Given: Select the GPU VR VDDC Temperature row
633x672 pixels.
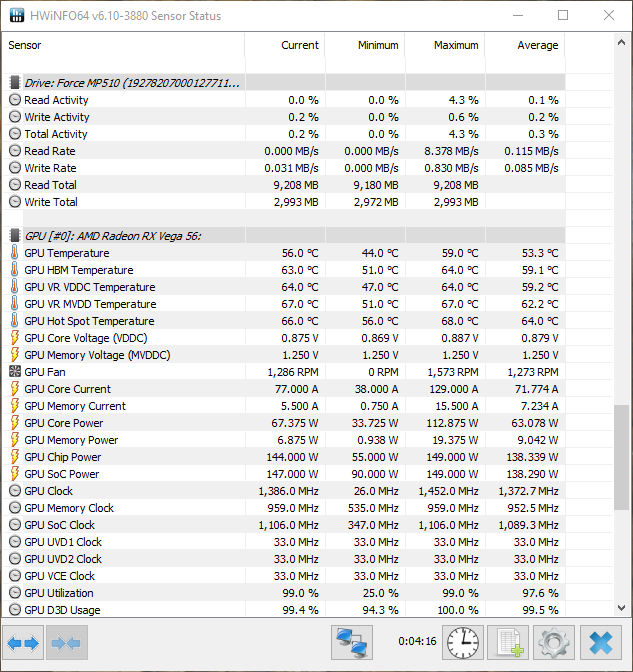Looking at the screenshot, I should pos(284,287).
